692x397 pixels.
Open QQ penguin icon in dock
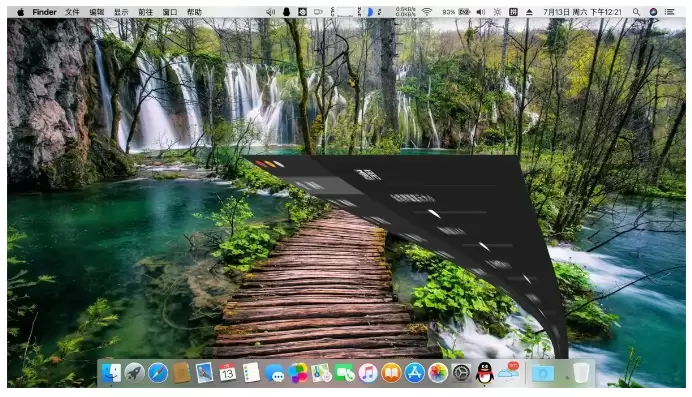(x=485, y=373)
